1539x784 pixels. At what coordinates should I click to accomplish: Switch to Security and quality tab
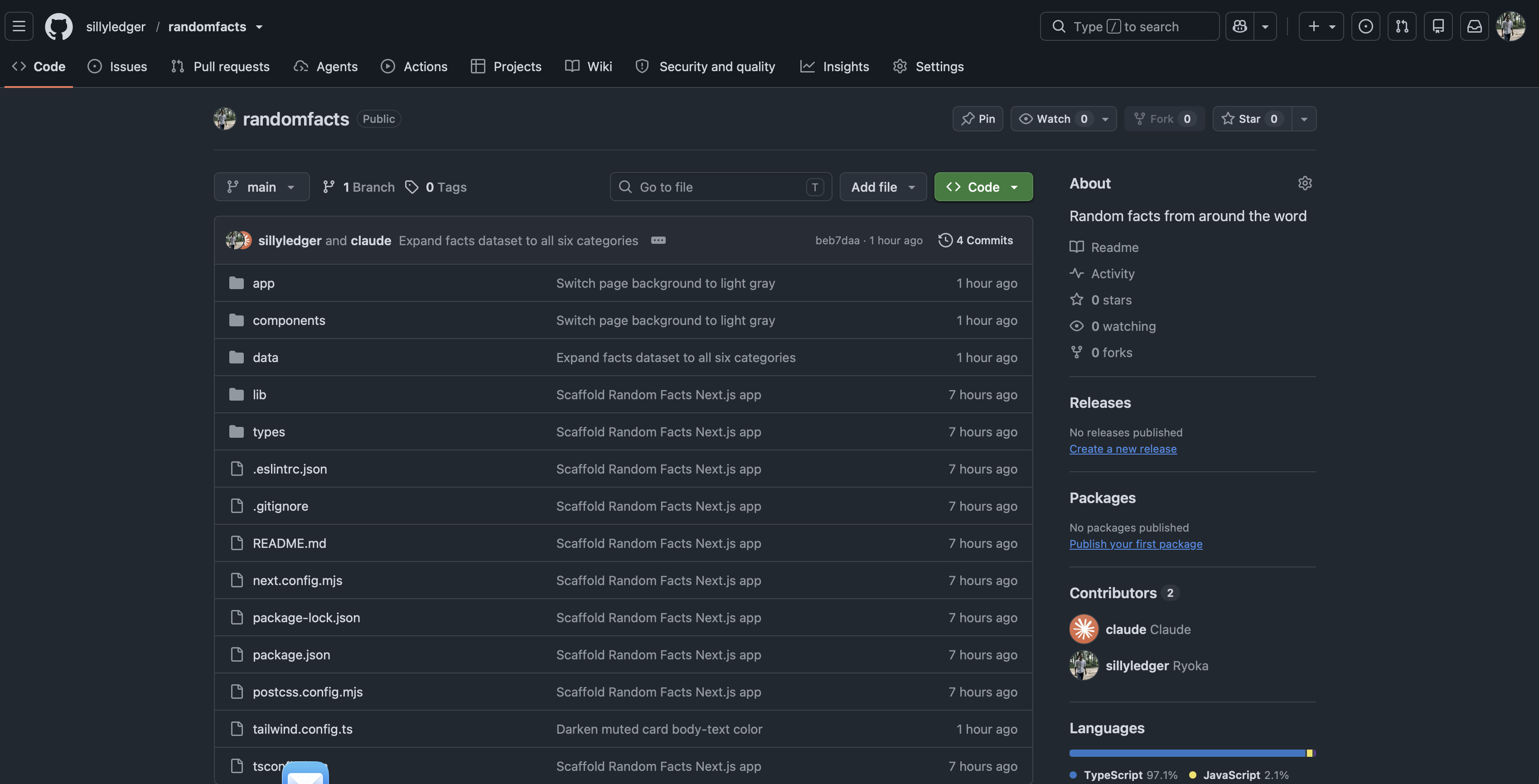706,66
